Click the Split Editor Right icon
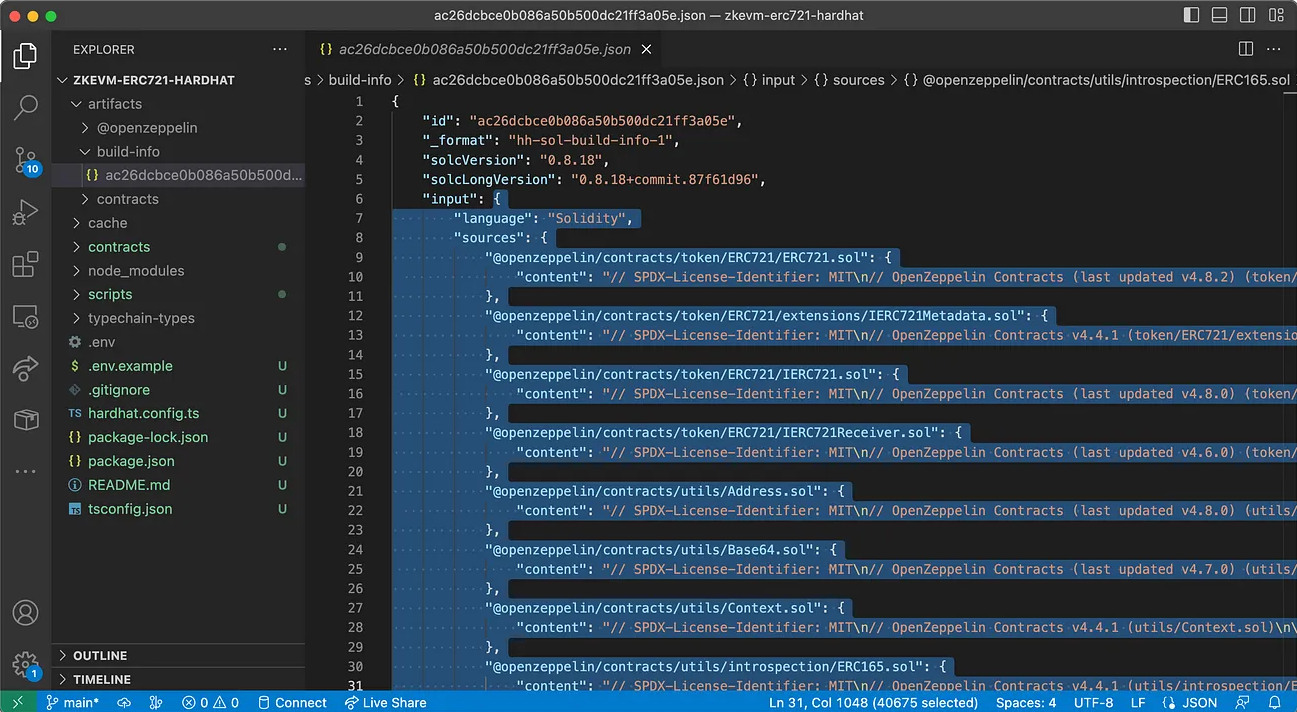Screen dimensions: 1297x712 (x=1245, y=49)
